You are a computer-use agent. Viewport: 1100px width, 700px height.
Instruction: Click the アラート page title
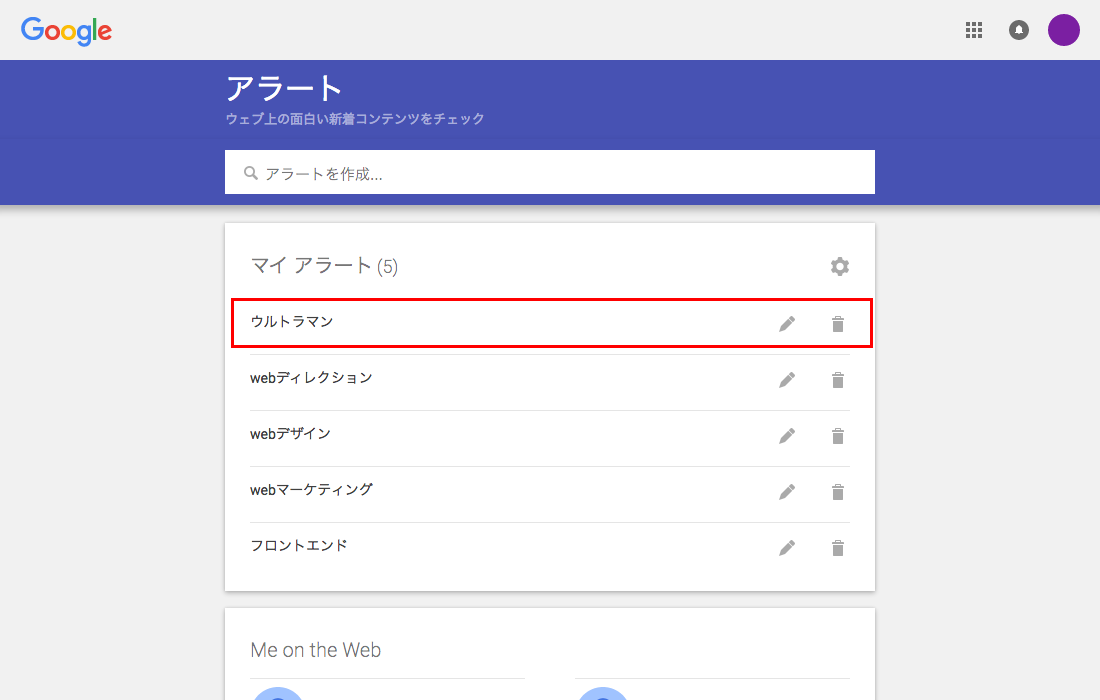284,88
